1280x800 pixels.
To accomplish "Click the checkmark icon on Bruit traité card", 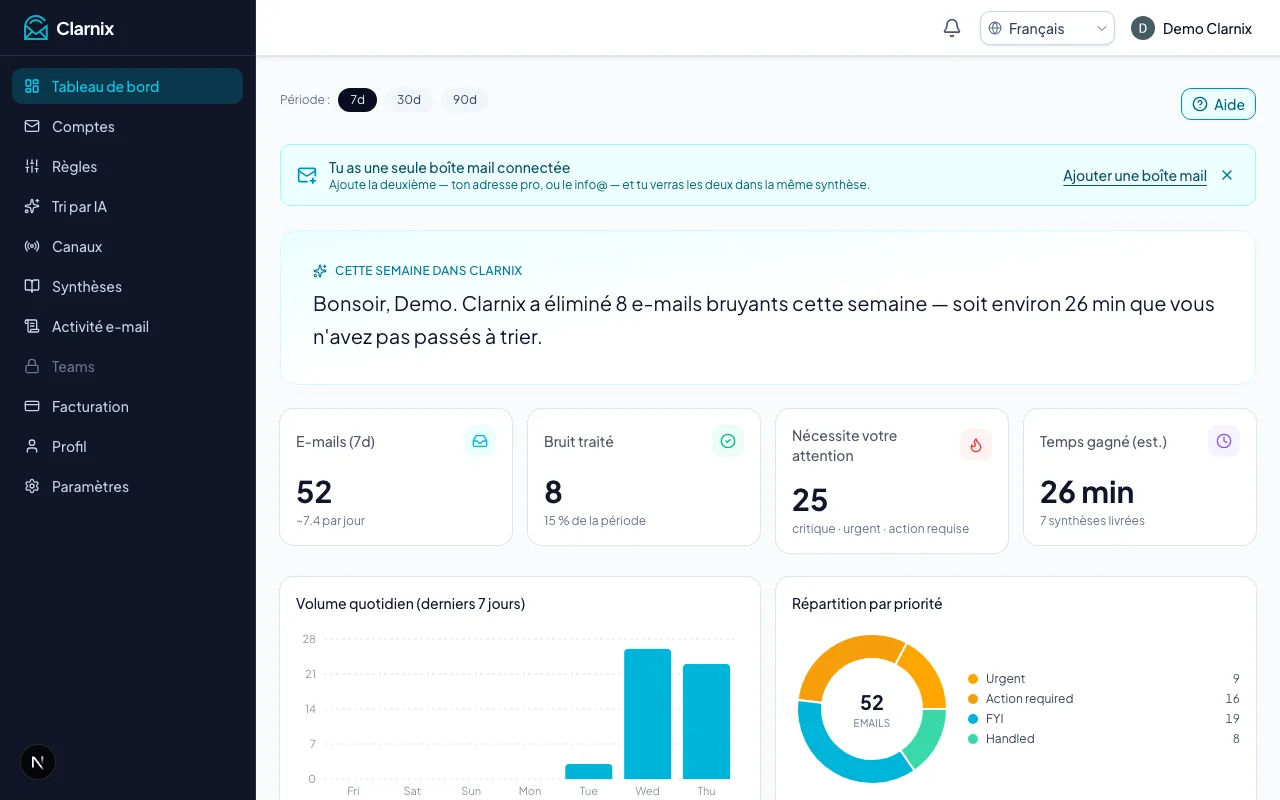I will pyautogui.click(x=728, y=441).
